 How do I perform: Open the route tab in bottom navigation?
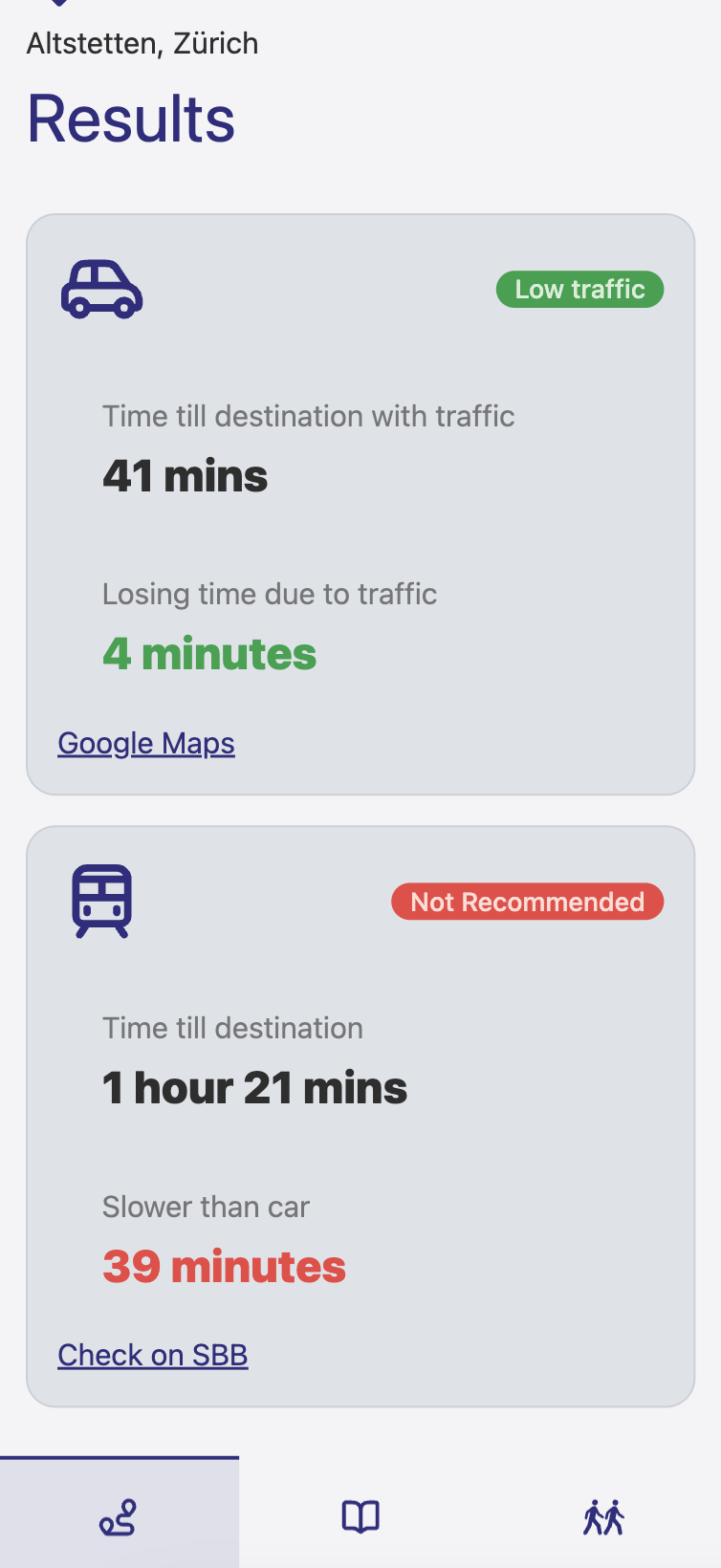point(119,1516)
